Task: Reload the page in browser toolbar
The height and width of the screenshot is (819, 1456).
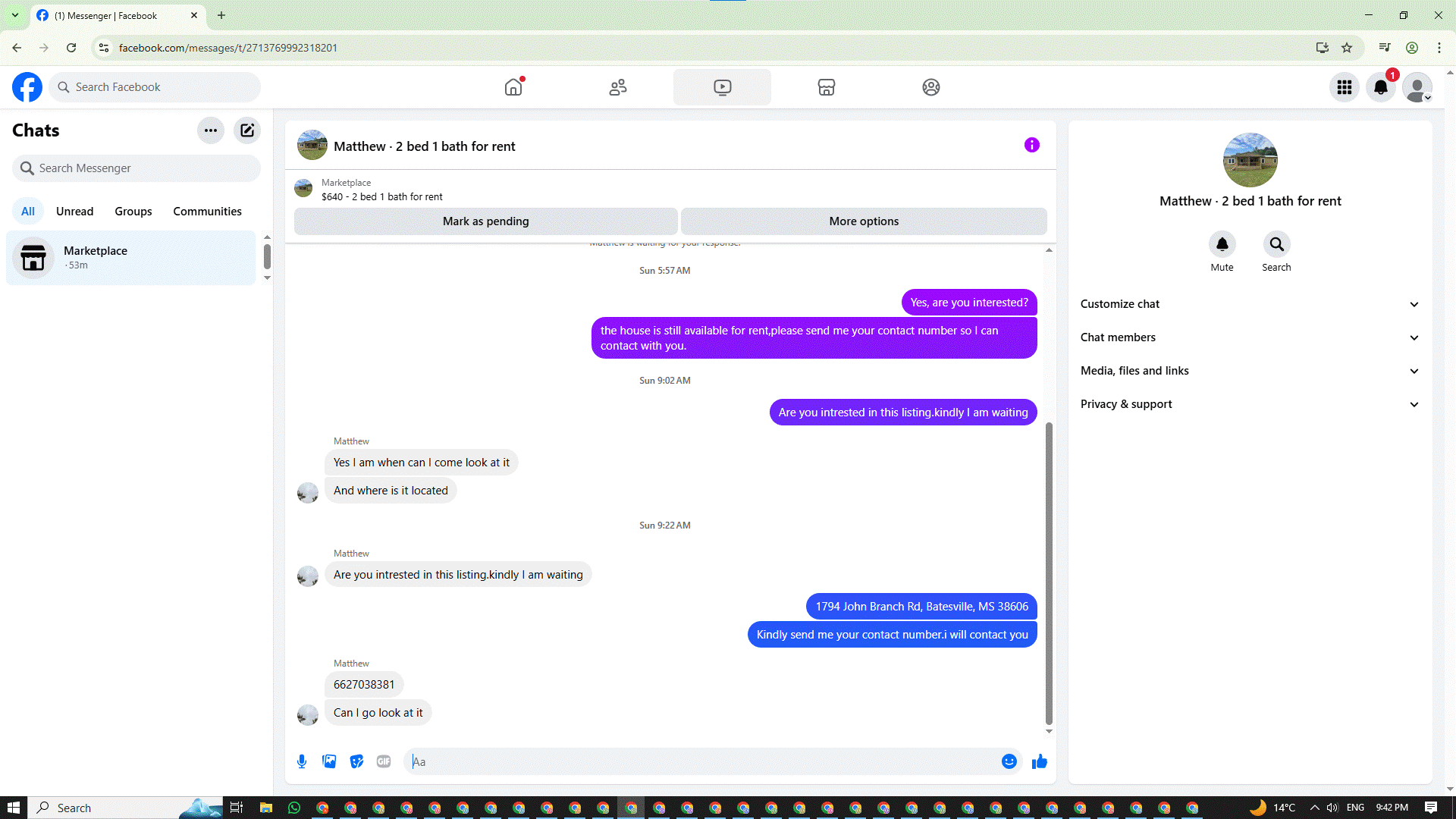Action: 71,48
